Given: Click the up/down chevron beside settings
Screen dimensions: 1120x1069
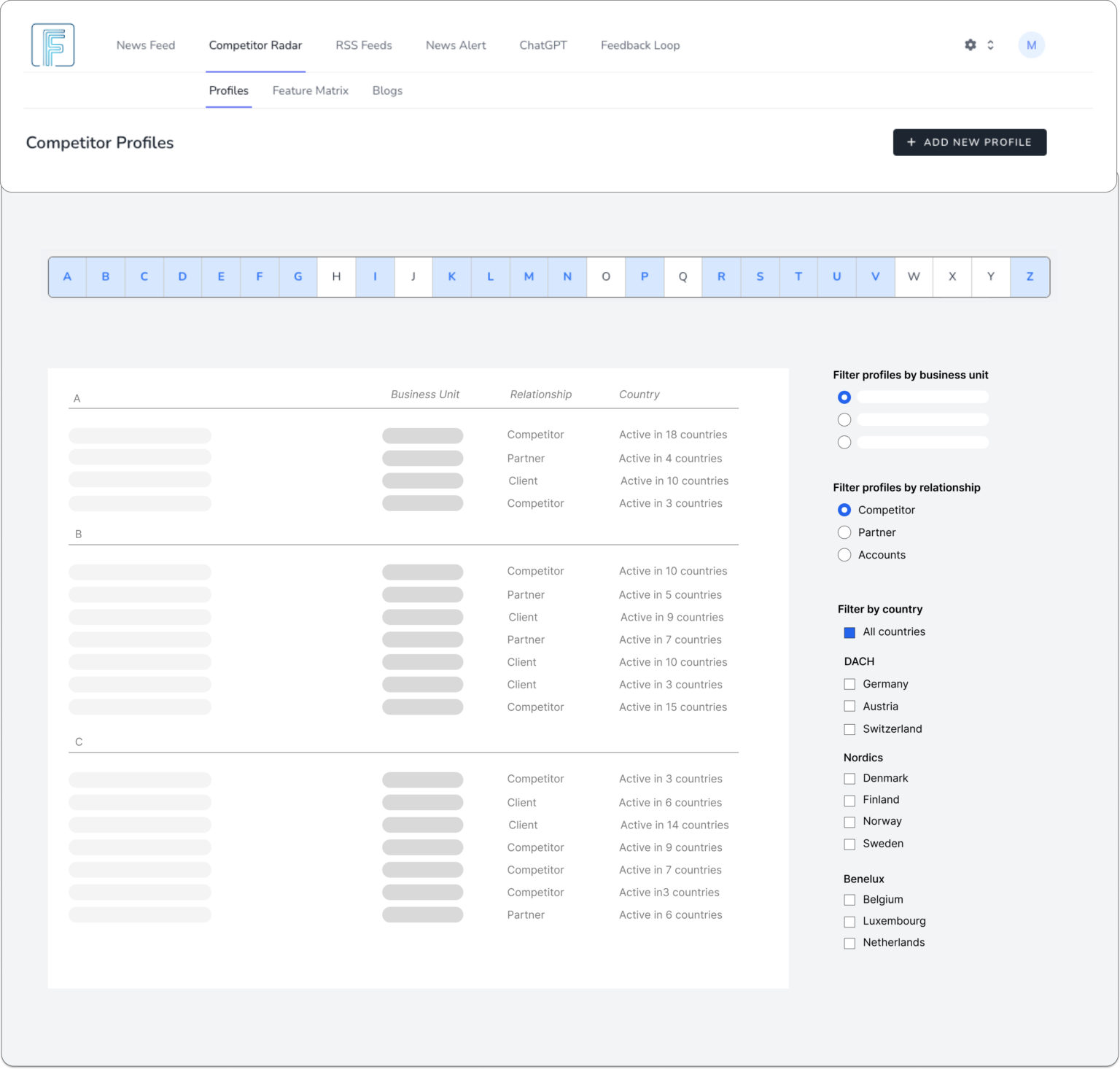Looking at the screenshot, I should click(990, 44).
